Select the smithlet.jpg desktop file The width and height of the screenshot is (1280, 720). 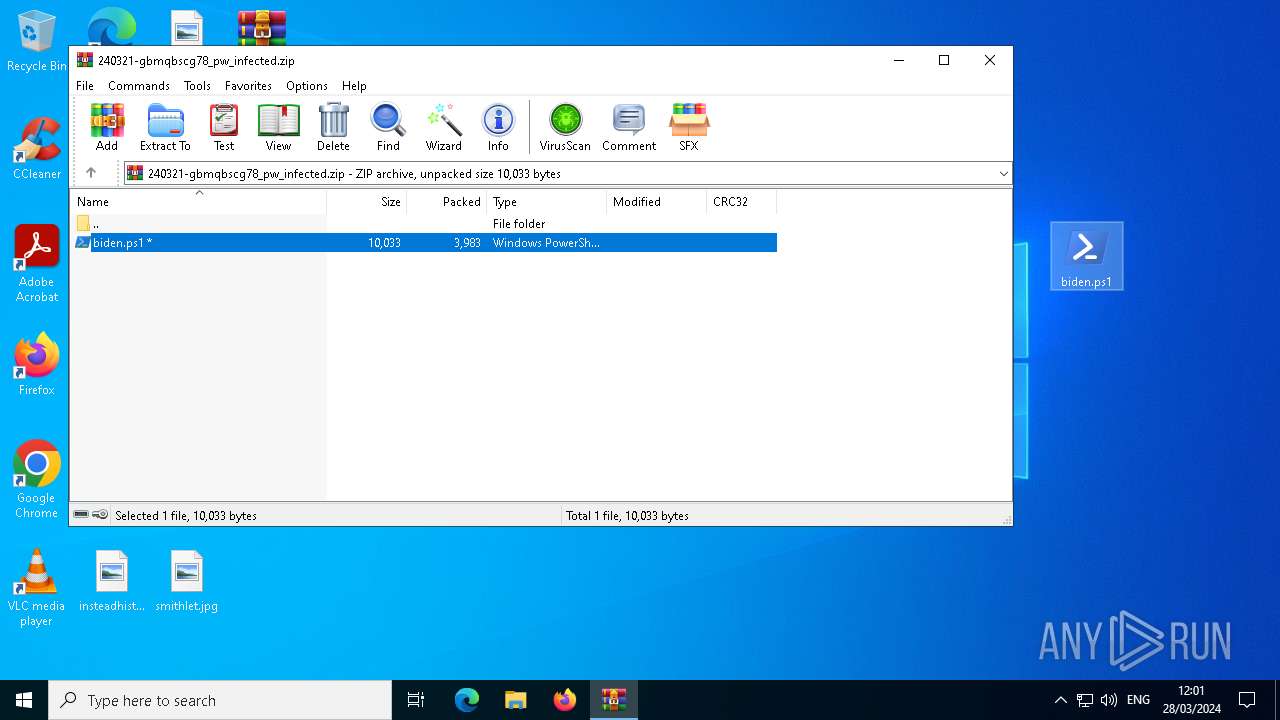[x=187, y=581]
